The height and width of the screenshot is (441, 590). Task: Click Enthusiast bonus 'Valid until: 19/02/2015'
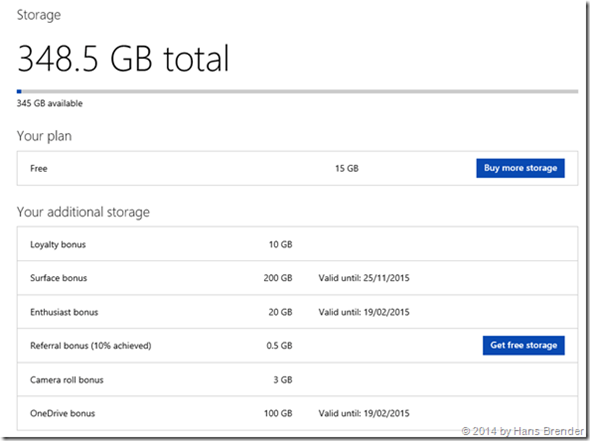364,312
